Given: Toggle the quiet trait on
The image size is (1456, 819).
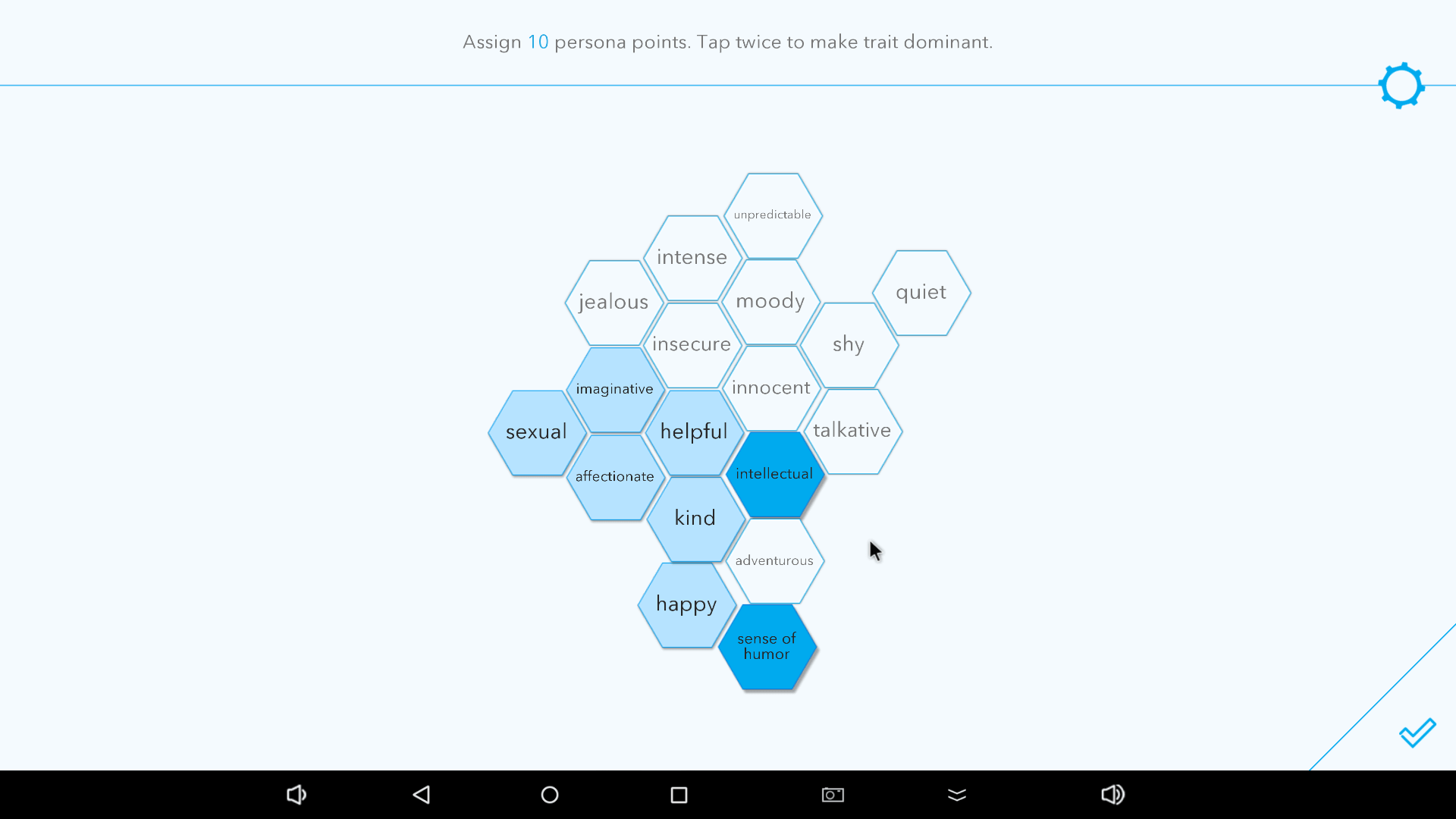Looking at the screenshot, I should click(920, 291).
